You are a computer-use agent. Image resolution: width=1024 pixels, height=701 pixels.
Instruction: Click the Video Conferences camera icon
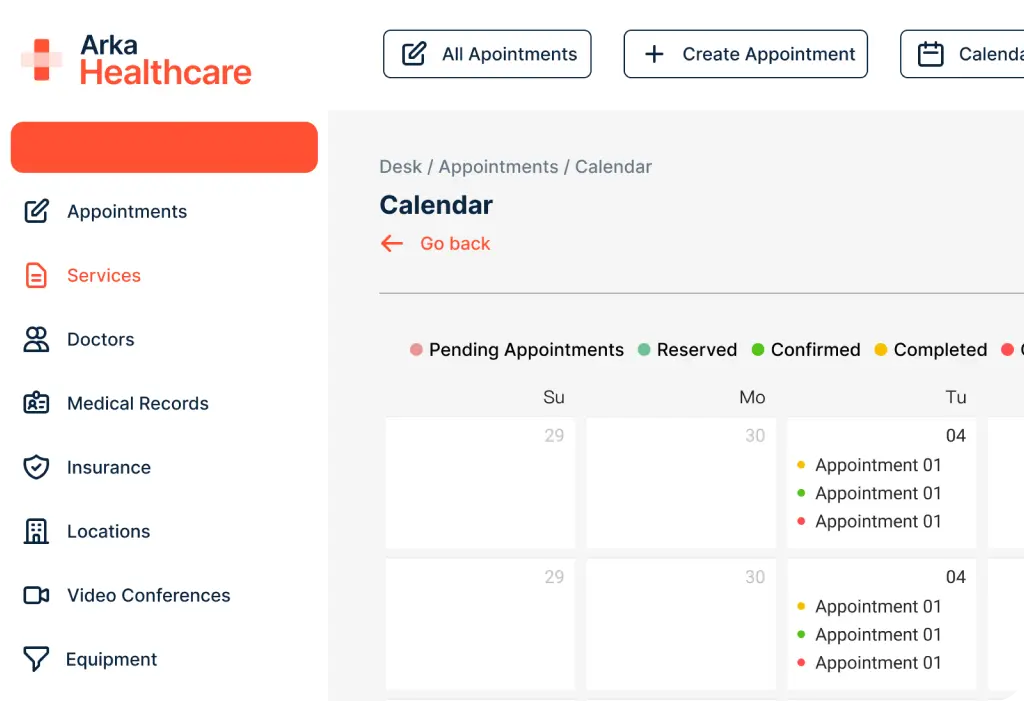[x=36, y=595]
